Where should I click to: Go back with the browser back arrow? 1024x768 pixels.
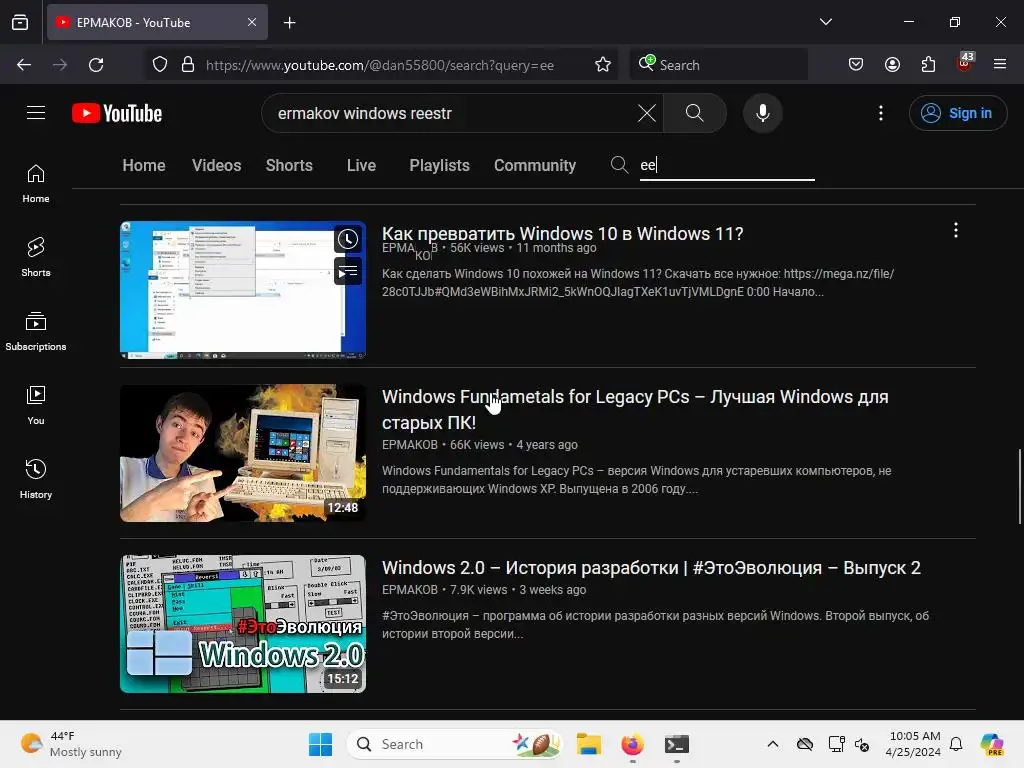tap(24, 65)
